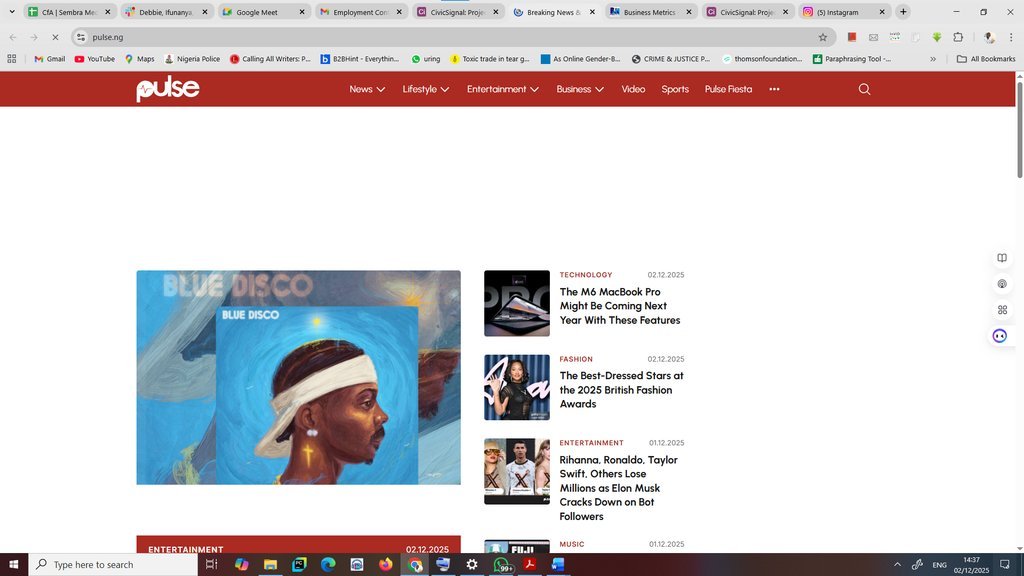Switch to the Instagram tab
1024x576 pixels.
coord(844,12)
